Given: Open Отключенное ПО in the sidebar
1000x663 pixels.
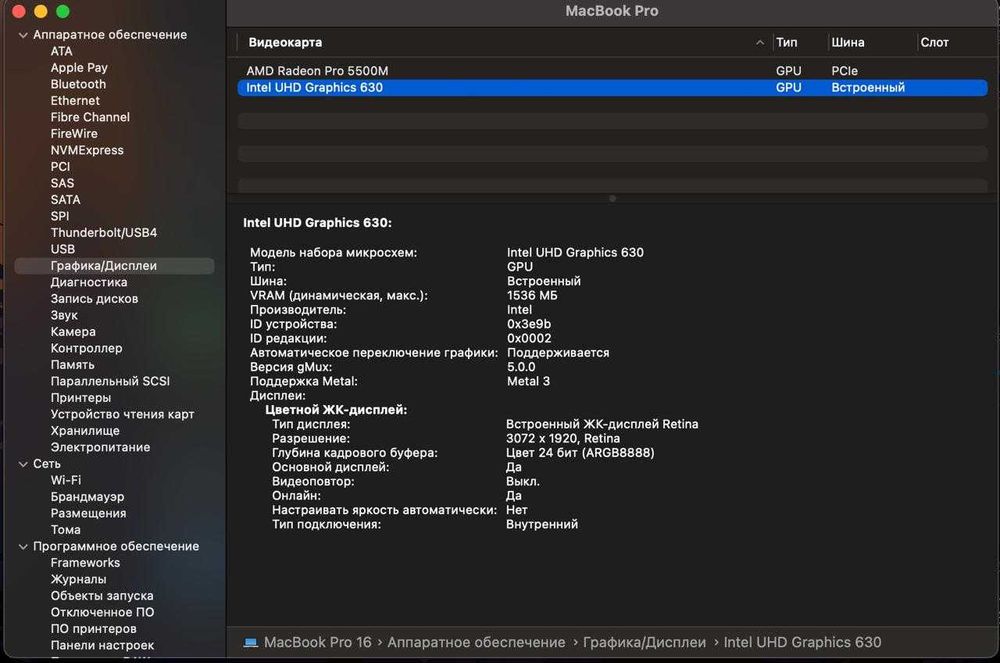Looking at the screenshot, I should [102, 613].
